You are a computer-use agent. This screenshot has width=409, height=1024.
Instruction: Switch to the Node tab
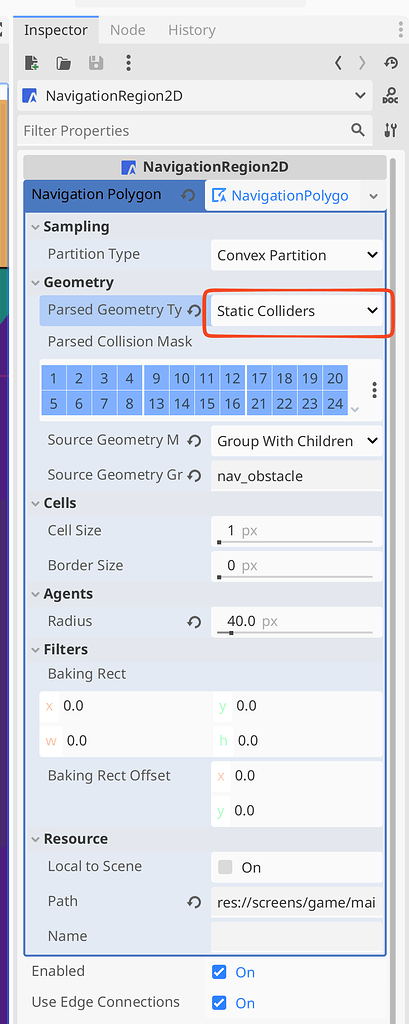click(127, 30)
